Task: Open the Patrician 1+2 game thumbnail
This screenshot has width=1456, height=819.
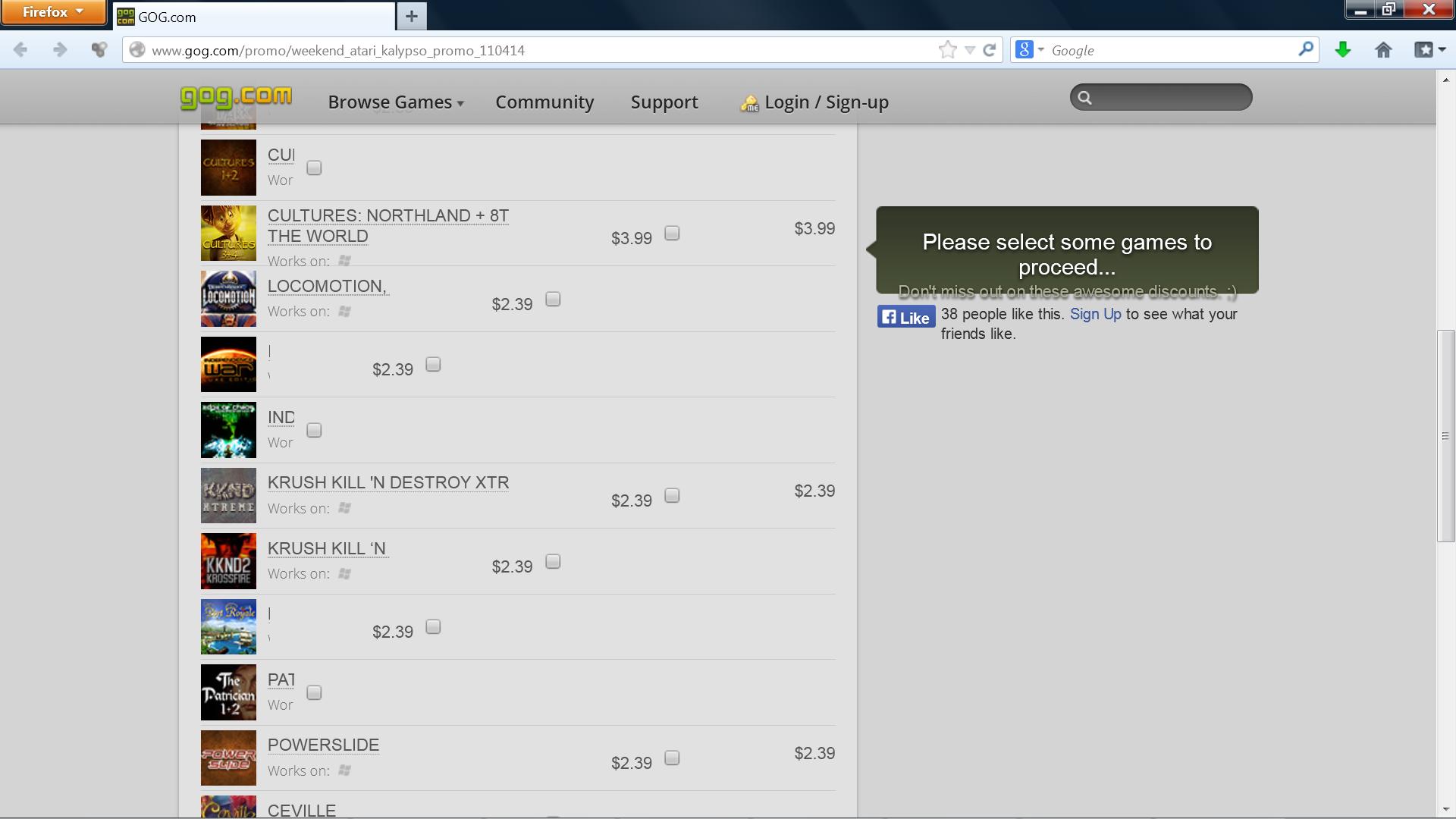Action: tap(228, 692)
